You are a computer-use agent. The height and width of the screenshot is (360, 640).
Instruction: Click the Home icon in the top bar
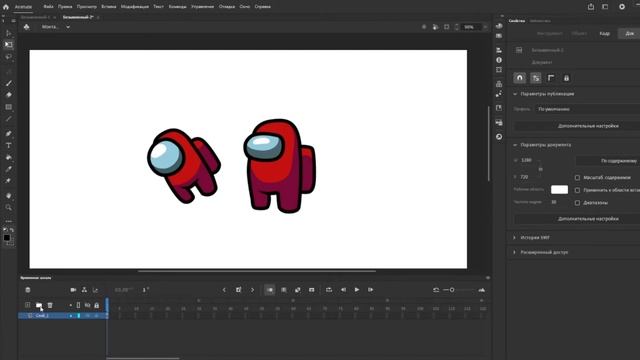click(6, 7)
